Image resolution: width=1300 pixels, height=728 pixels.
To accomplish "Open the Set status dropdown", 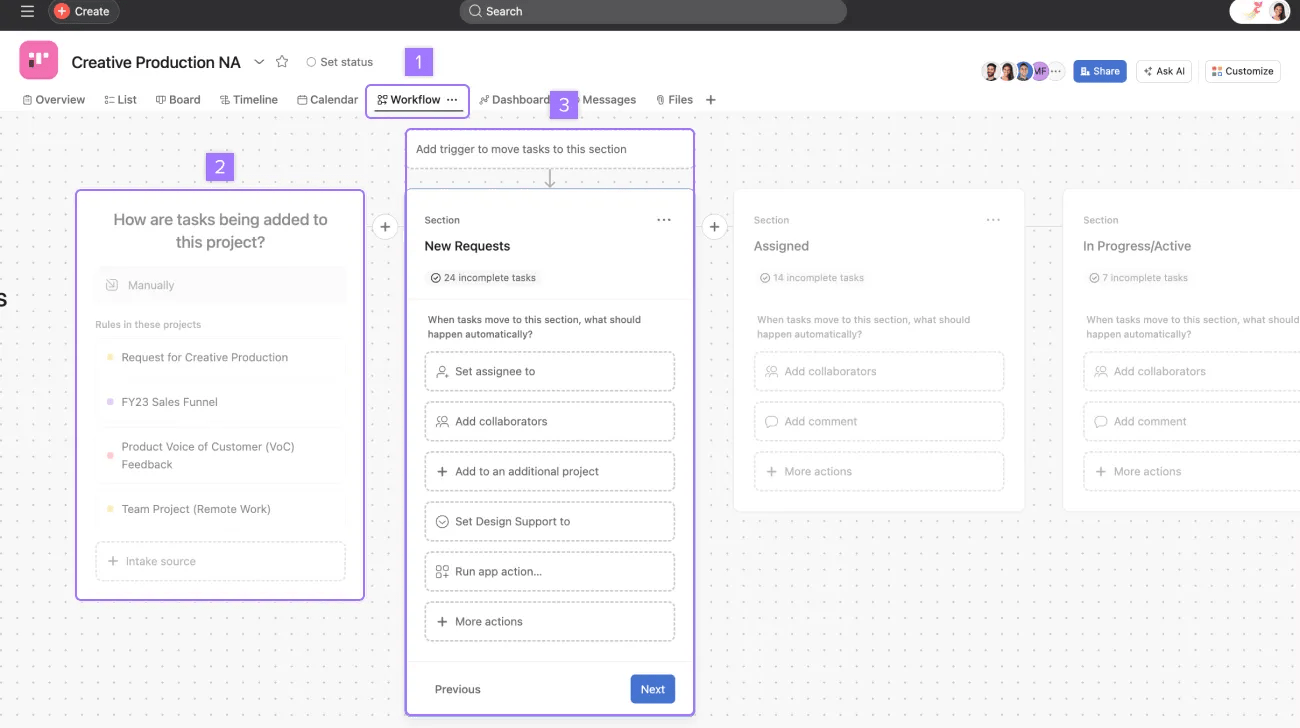I will [340, 62].
